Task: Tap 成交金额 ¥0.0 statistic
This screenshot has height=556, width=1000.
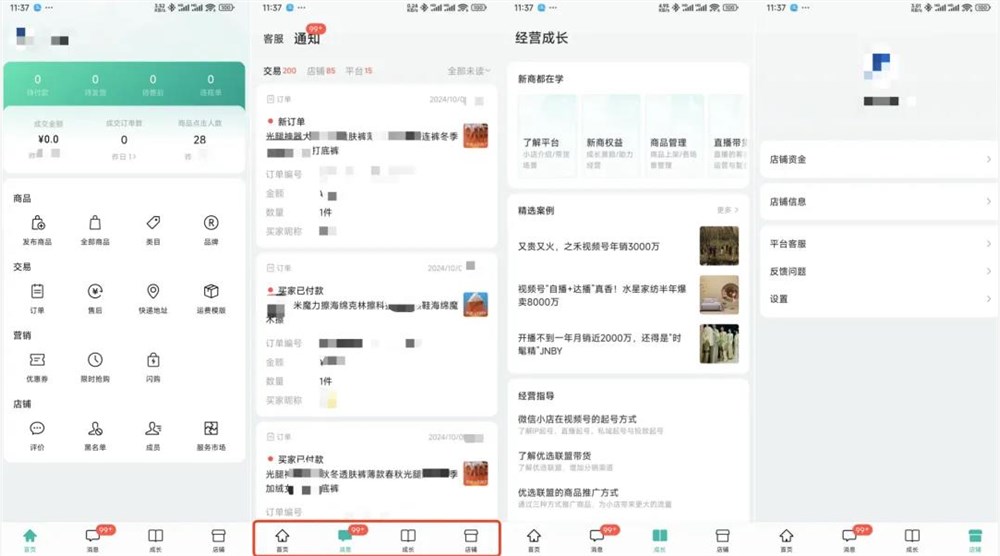Action: tap(48, 139)
